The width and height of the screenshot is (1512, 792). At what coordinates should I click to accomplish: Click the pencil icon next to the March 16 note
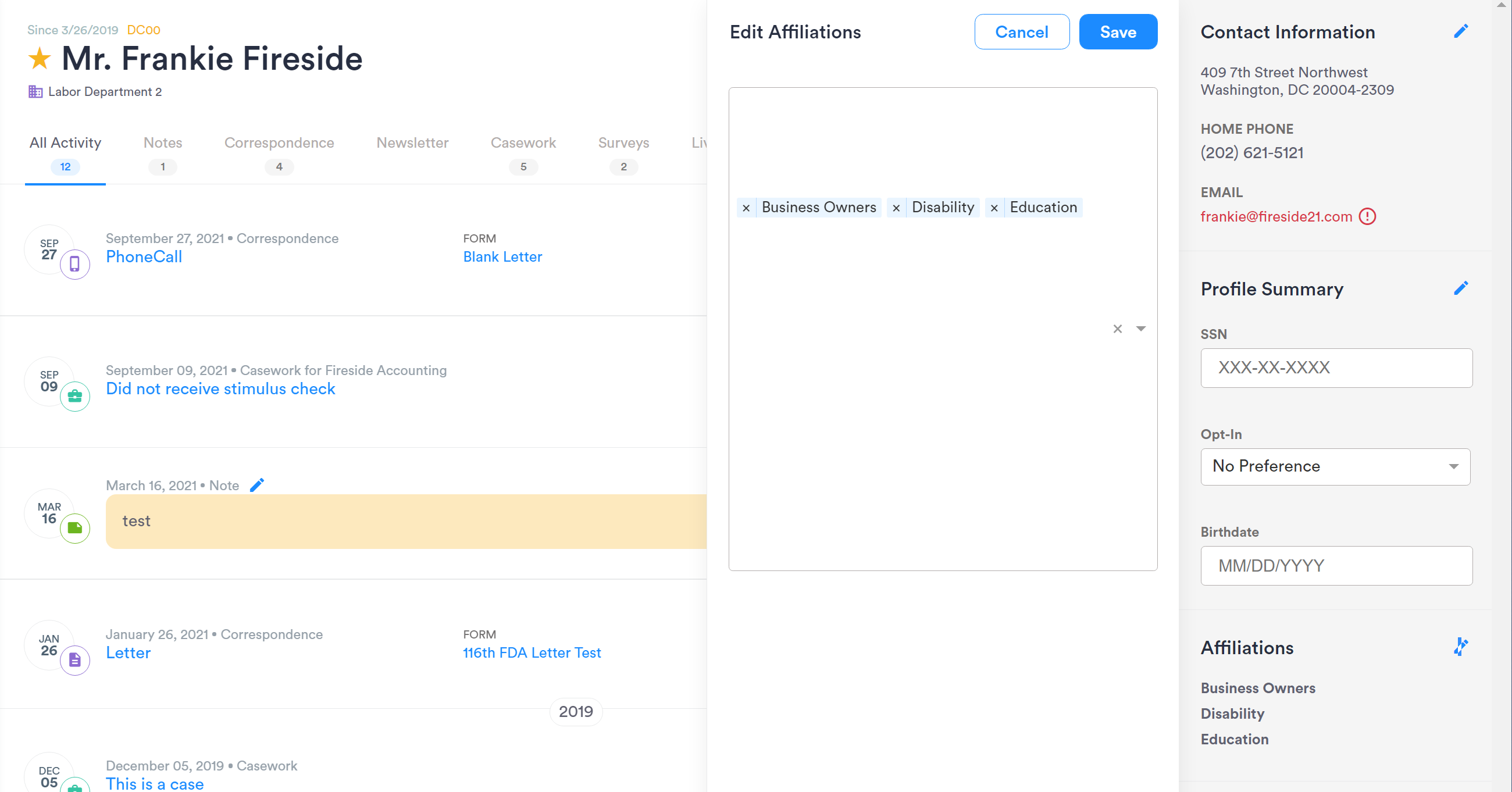257,484
